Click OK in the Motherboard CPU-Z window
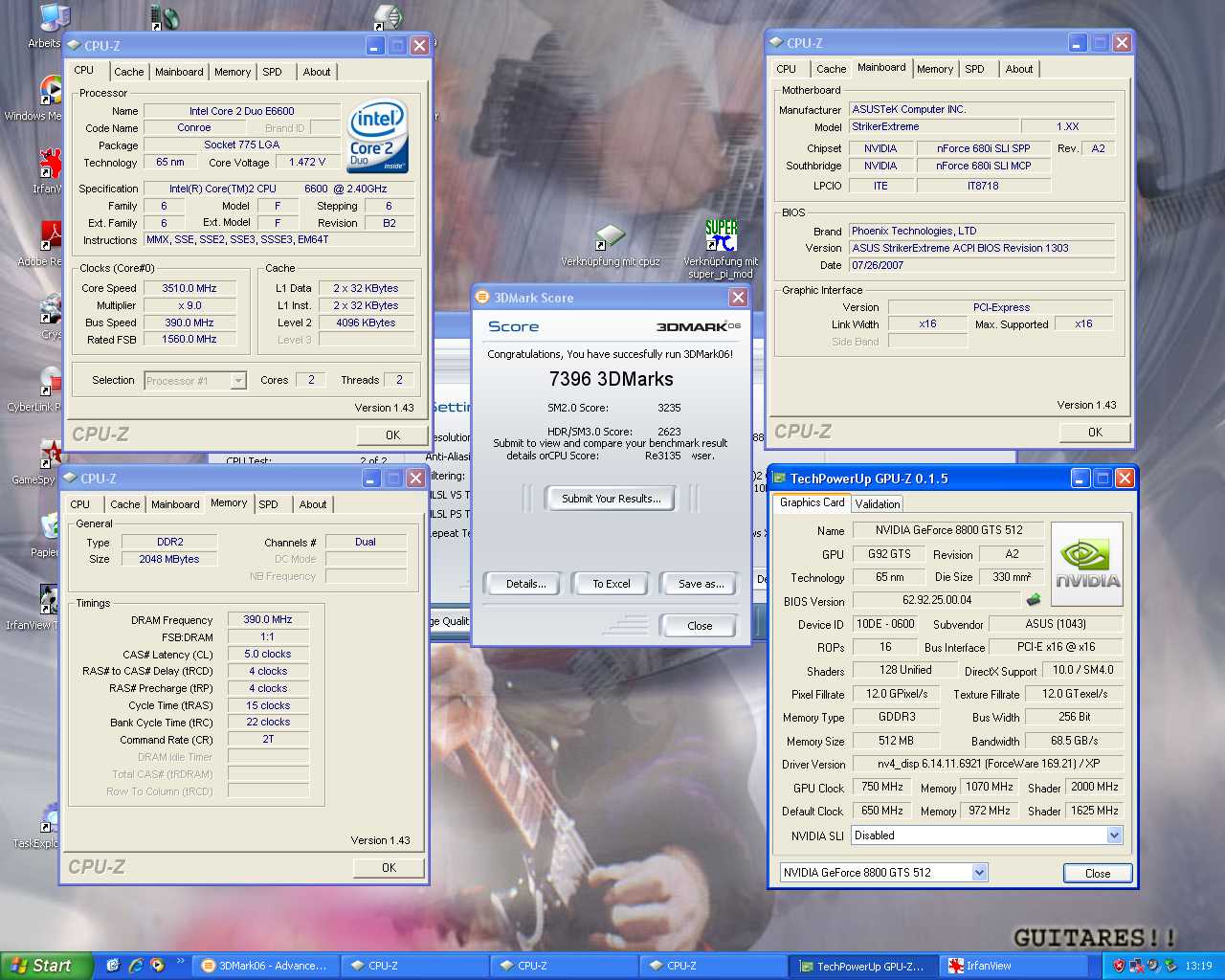This screenshot has width=1225, height=980. 1095,433
